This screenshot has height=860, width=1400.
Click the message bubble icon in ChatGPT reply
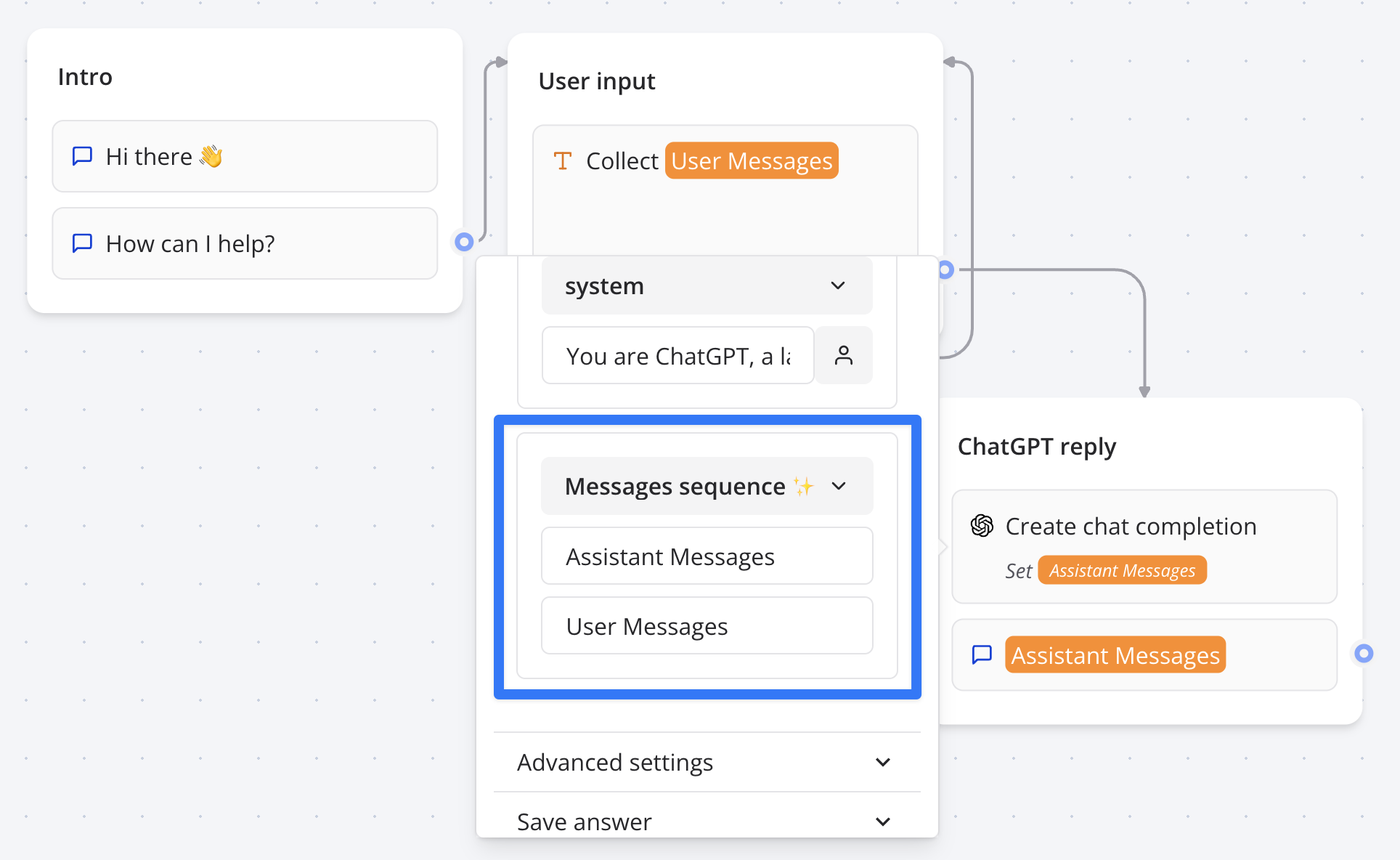pyautogui.click(x=980, y=655)
